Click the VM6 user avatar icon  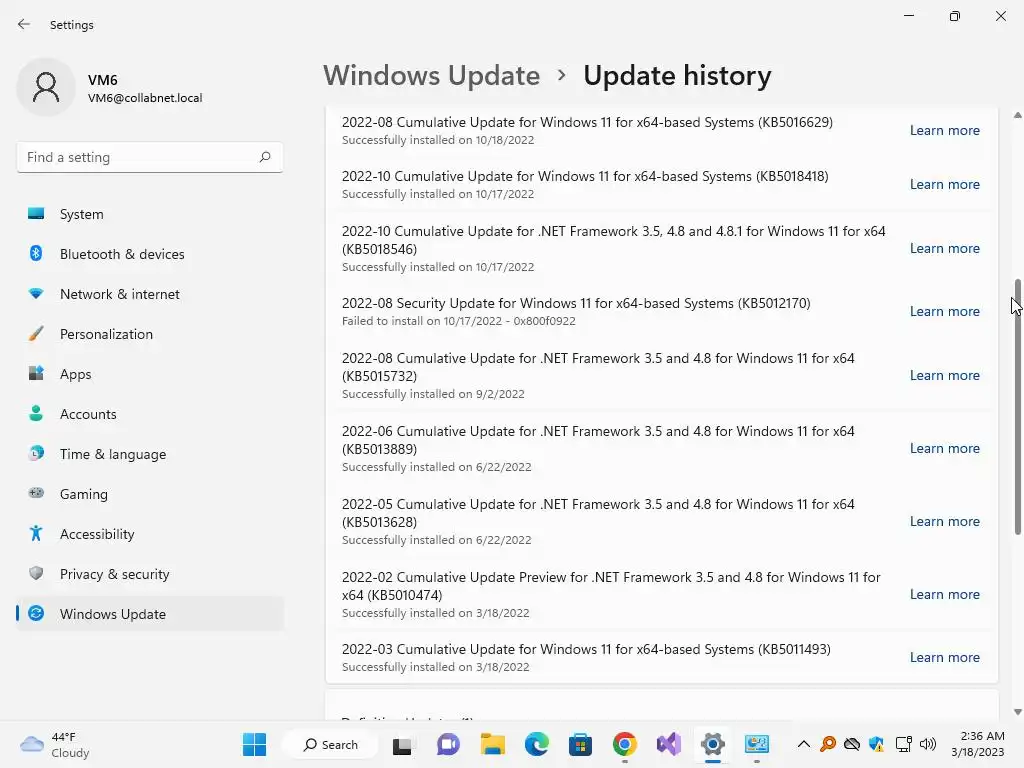(46, 87)
